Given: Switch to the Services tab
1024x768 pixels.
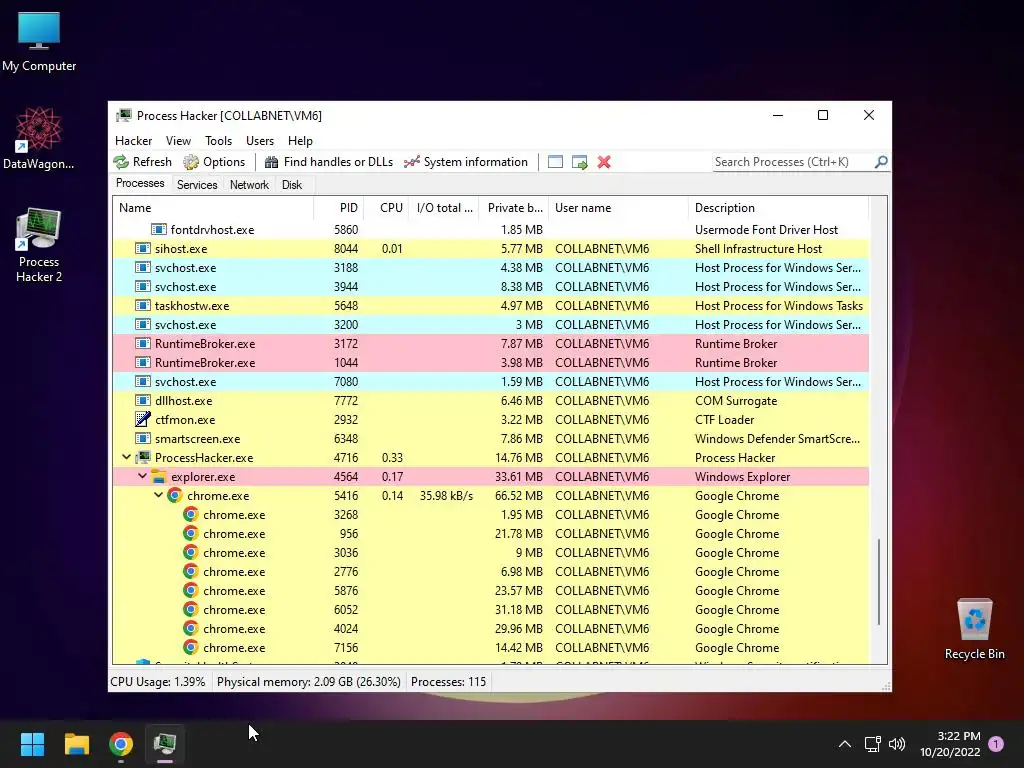Looking at the screenshot, I should (x=197, y=185).
